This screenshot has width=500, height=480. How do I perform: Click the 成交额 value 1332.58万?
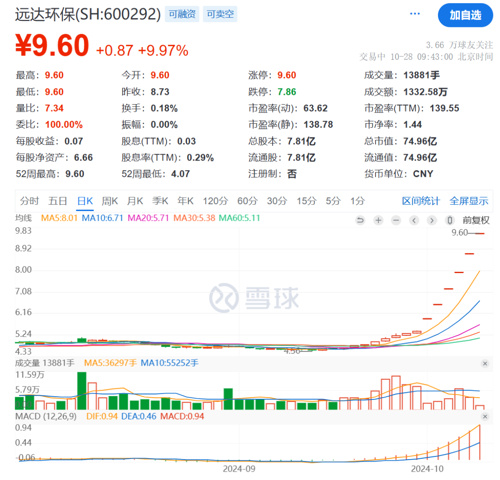tap(425, 92)
